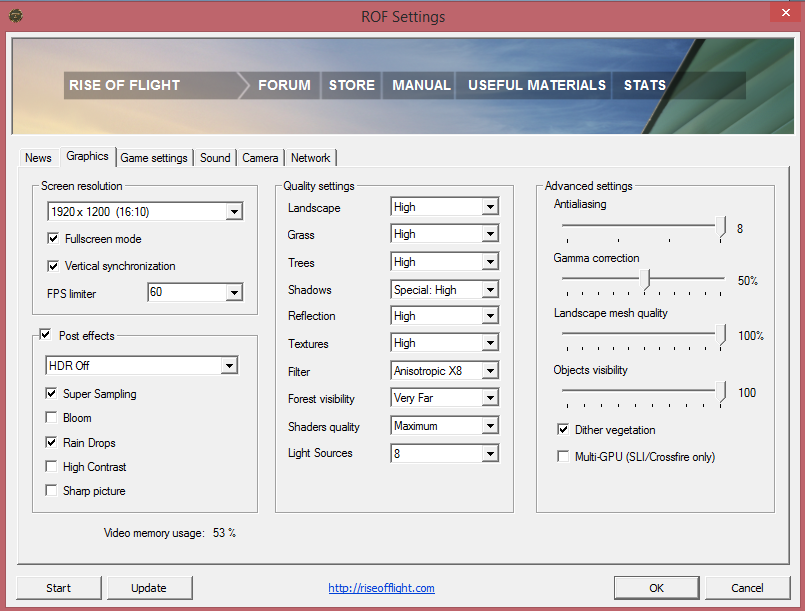Open the STATS banner link
This screenshot has height=611, width=805.
pyautogui.click(x=644, y=85)
